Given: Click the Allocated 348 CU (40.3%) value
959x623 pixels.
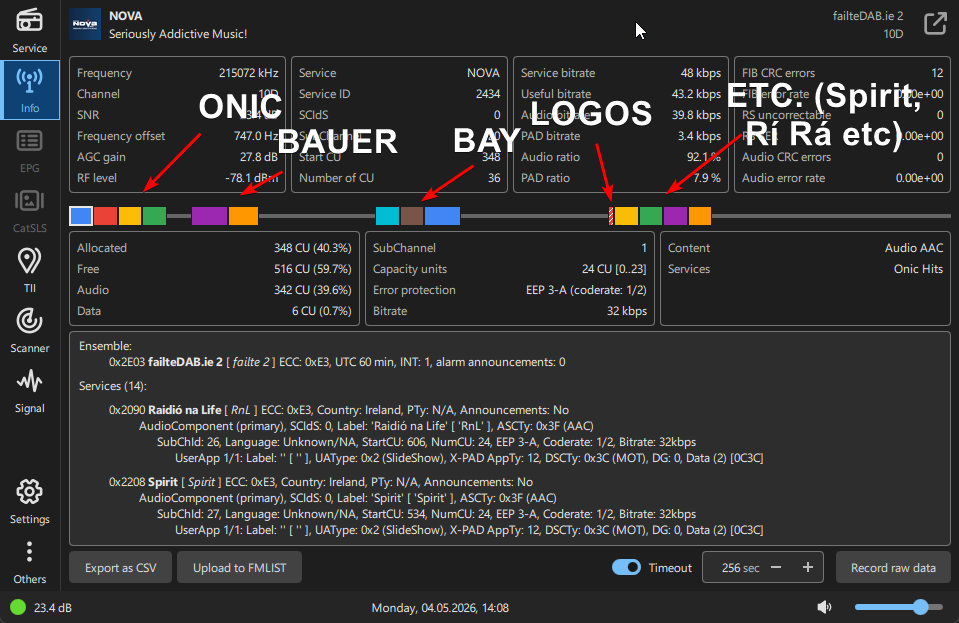Looking at the screenshot, I should [x=313, y=248].
